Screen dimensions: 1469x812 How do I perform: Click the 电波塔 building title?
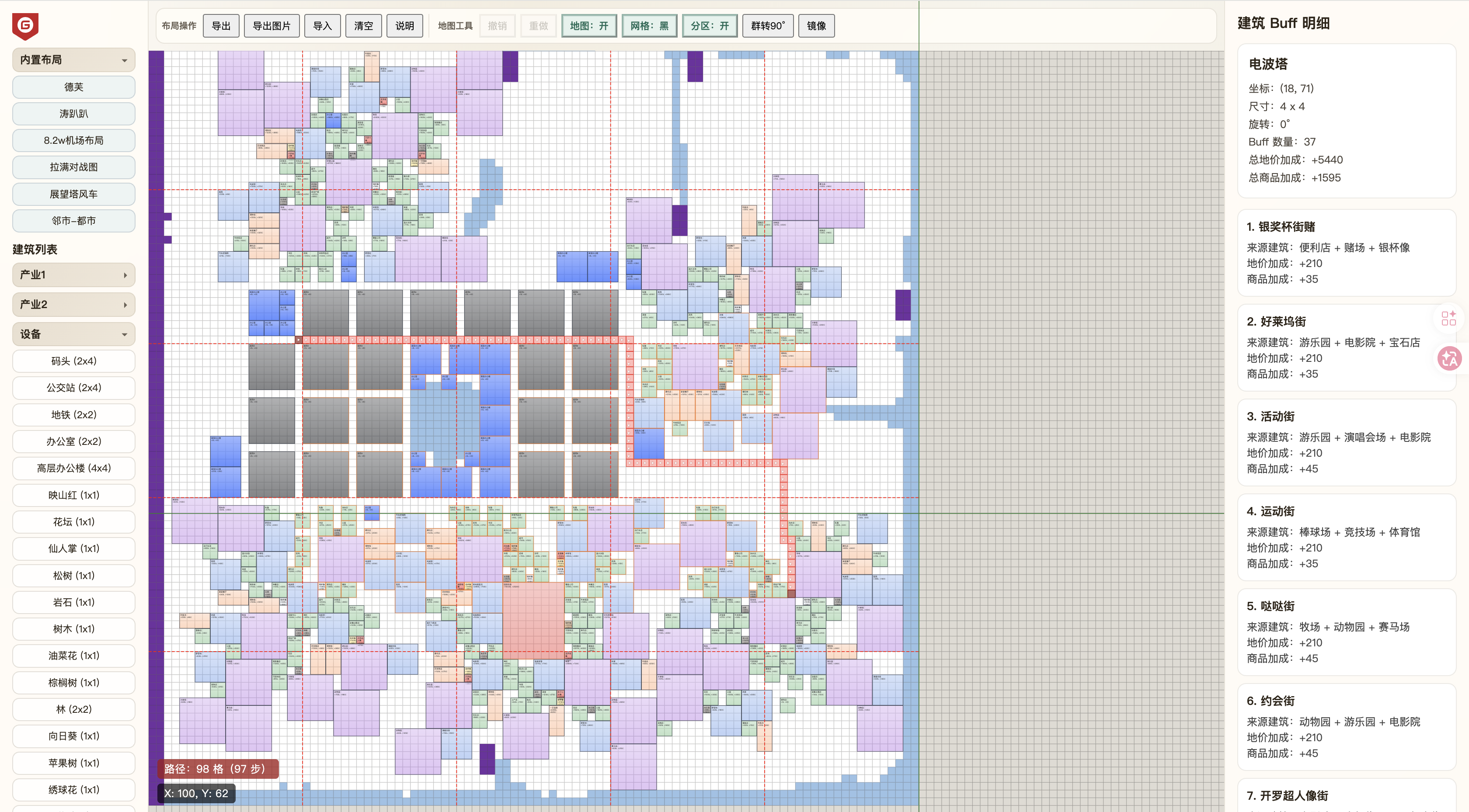click(1268, 64)
